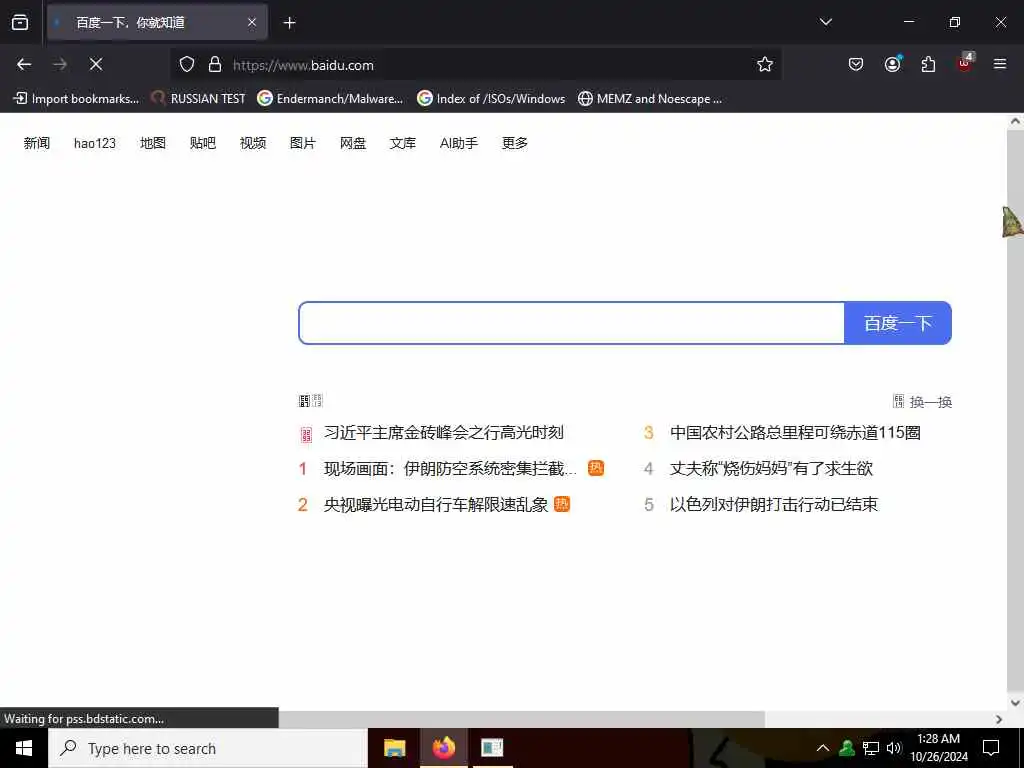Open the 新闻 link

37,143
